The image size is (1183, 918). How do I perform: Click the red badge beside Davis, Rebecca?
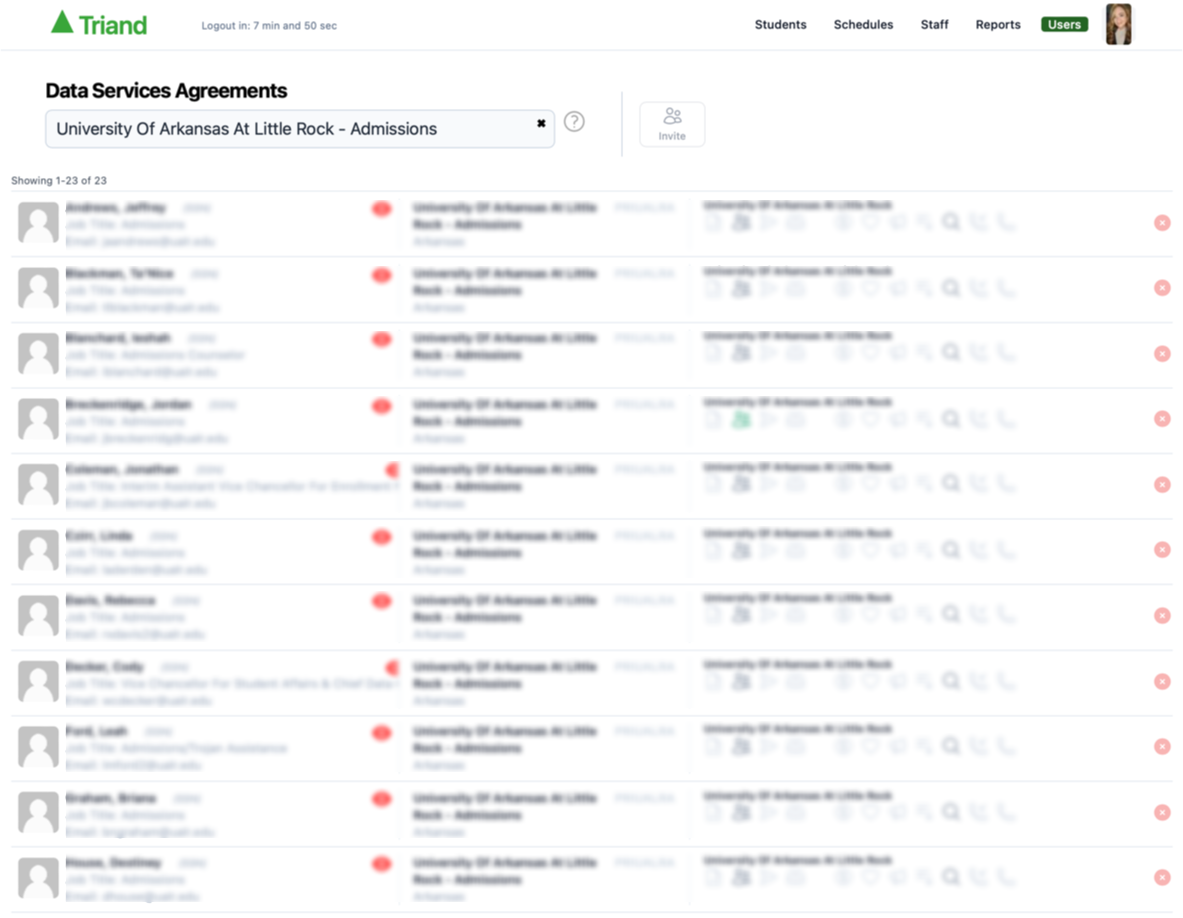pos(382,601)
